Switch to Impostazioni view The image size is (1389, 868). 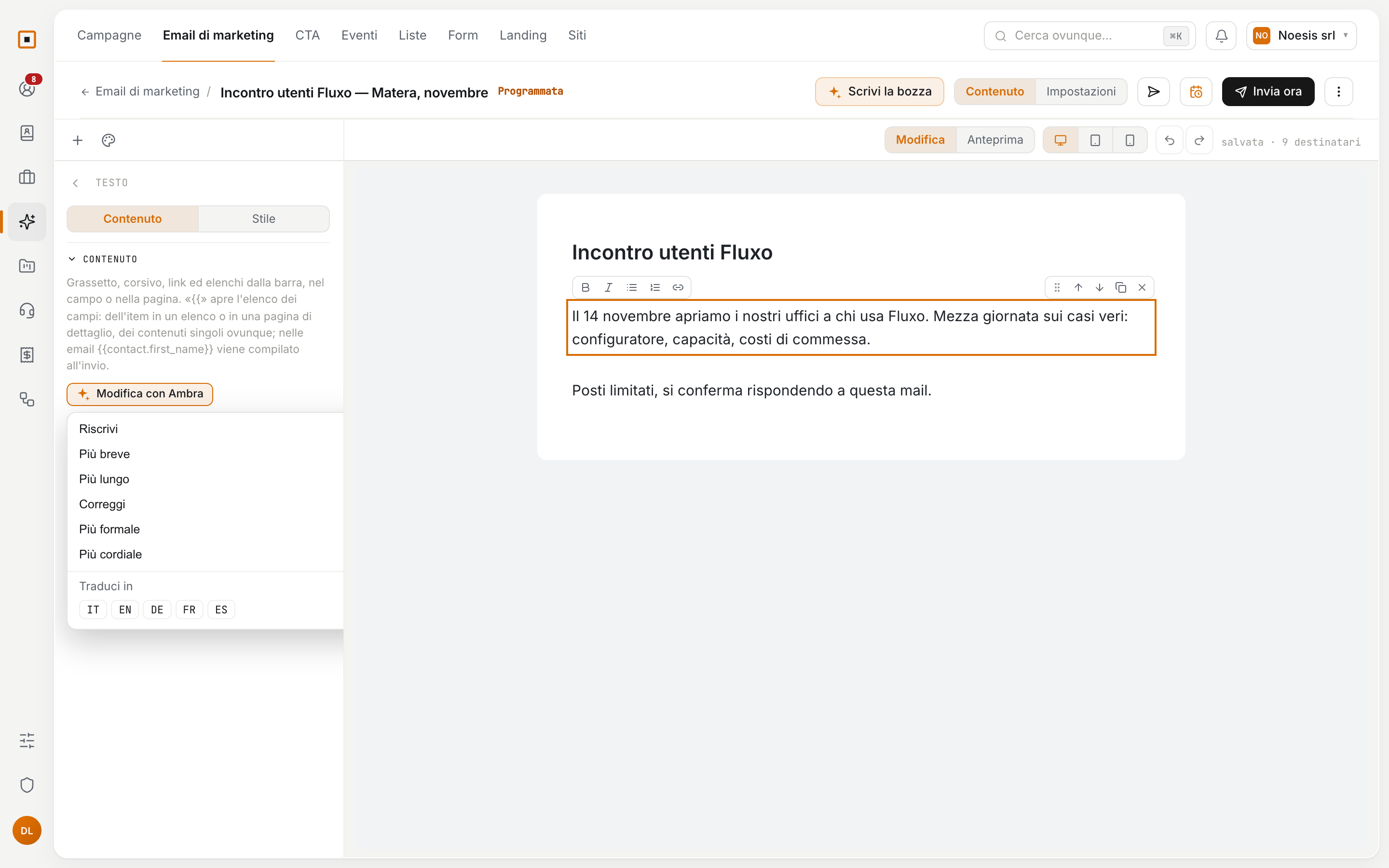click(x=1081, y=92)
